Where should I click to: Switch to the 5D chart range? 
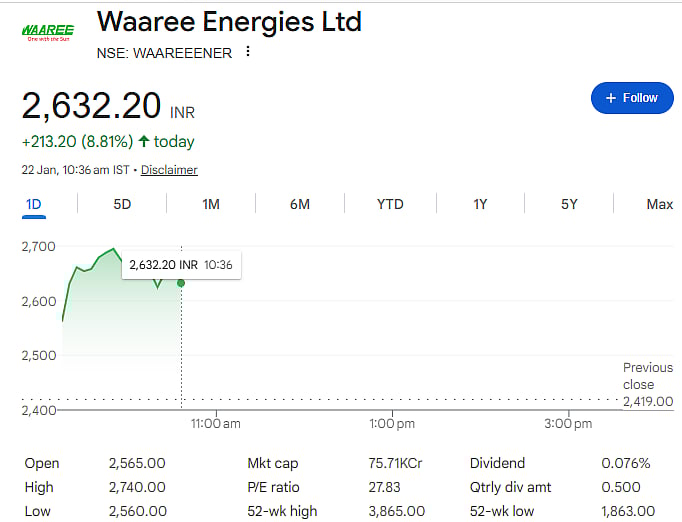click(x=122, y=204)
